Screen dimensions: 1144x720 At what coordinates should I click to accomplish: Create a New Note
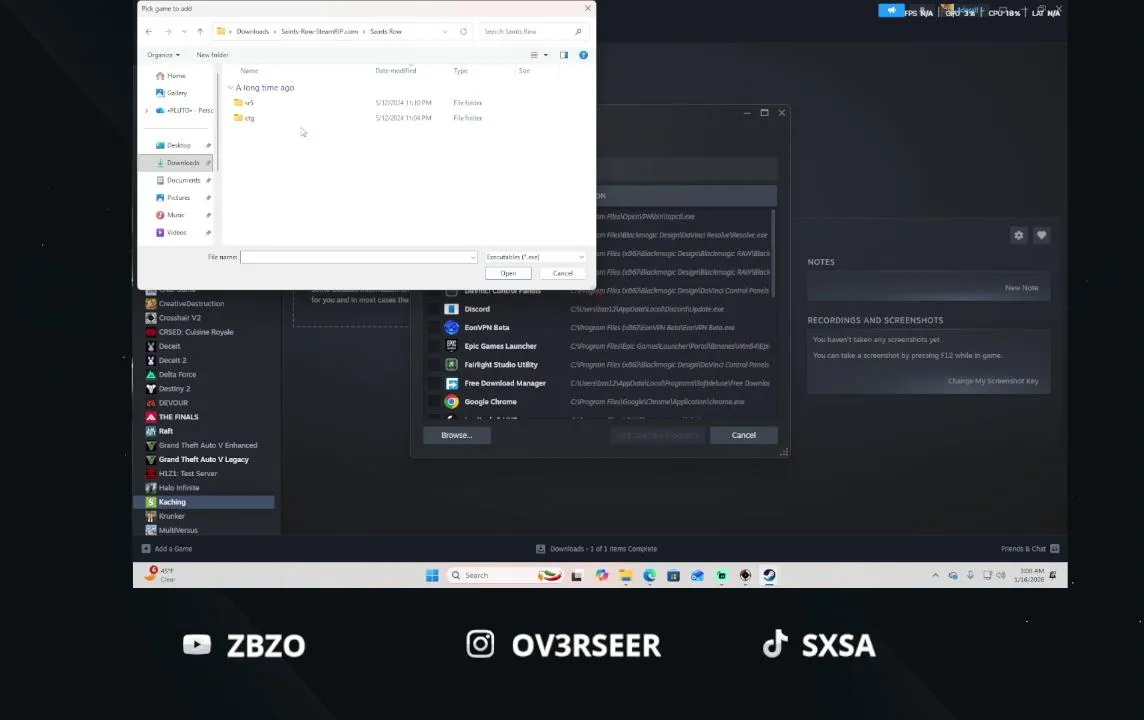(1021, 288)
